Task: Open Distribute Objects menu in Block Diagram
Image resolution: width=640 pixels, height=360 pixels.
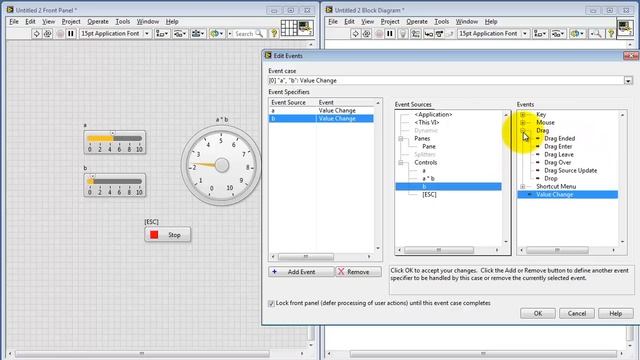Action: click(x=558, y=33)
